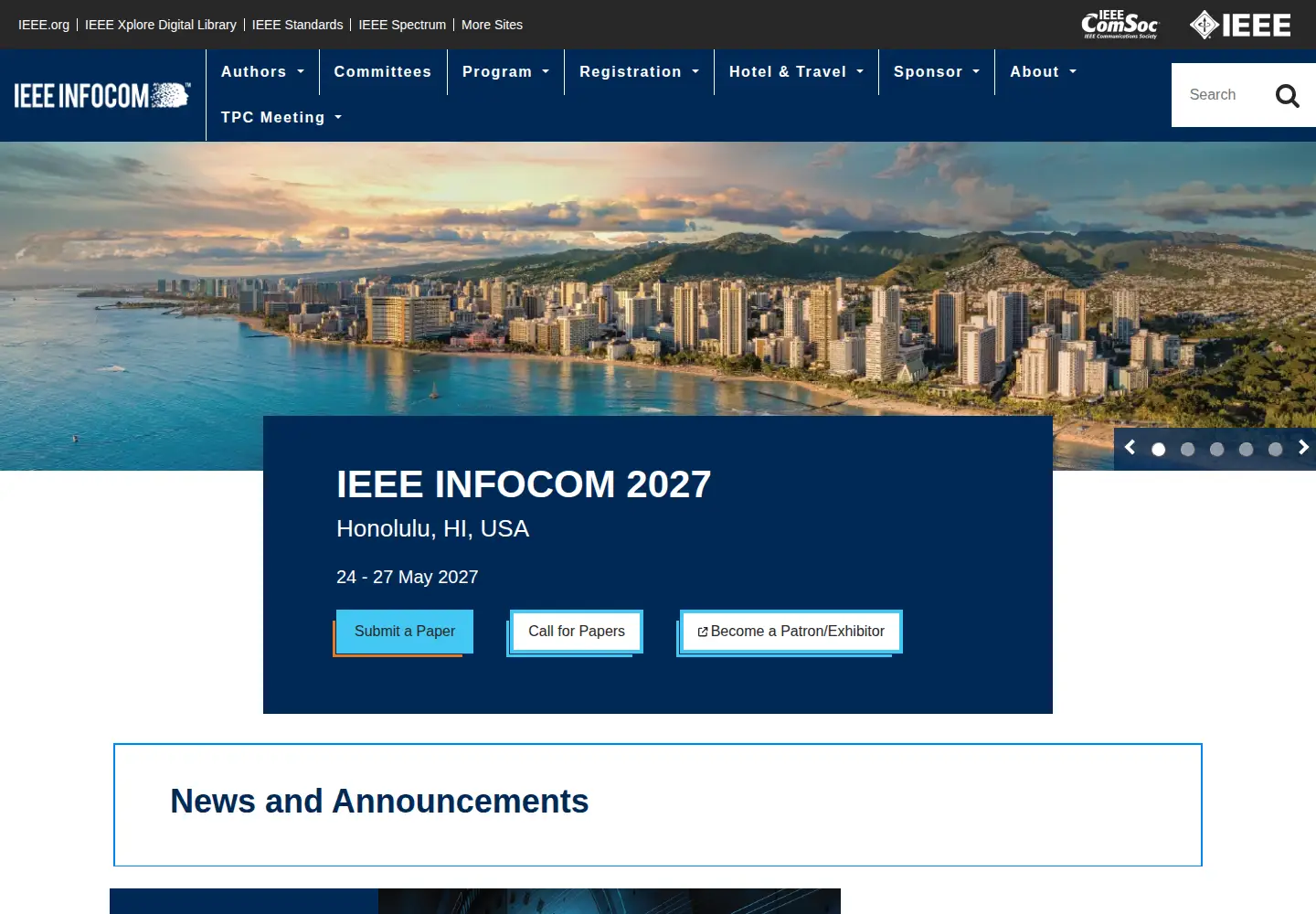Expand the Sponsor dropdown menu
Image resolution: width=1316 pixels, height=914 pixels.
click(x=937, y=72)
